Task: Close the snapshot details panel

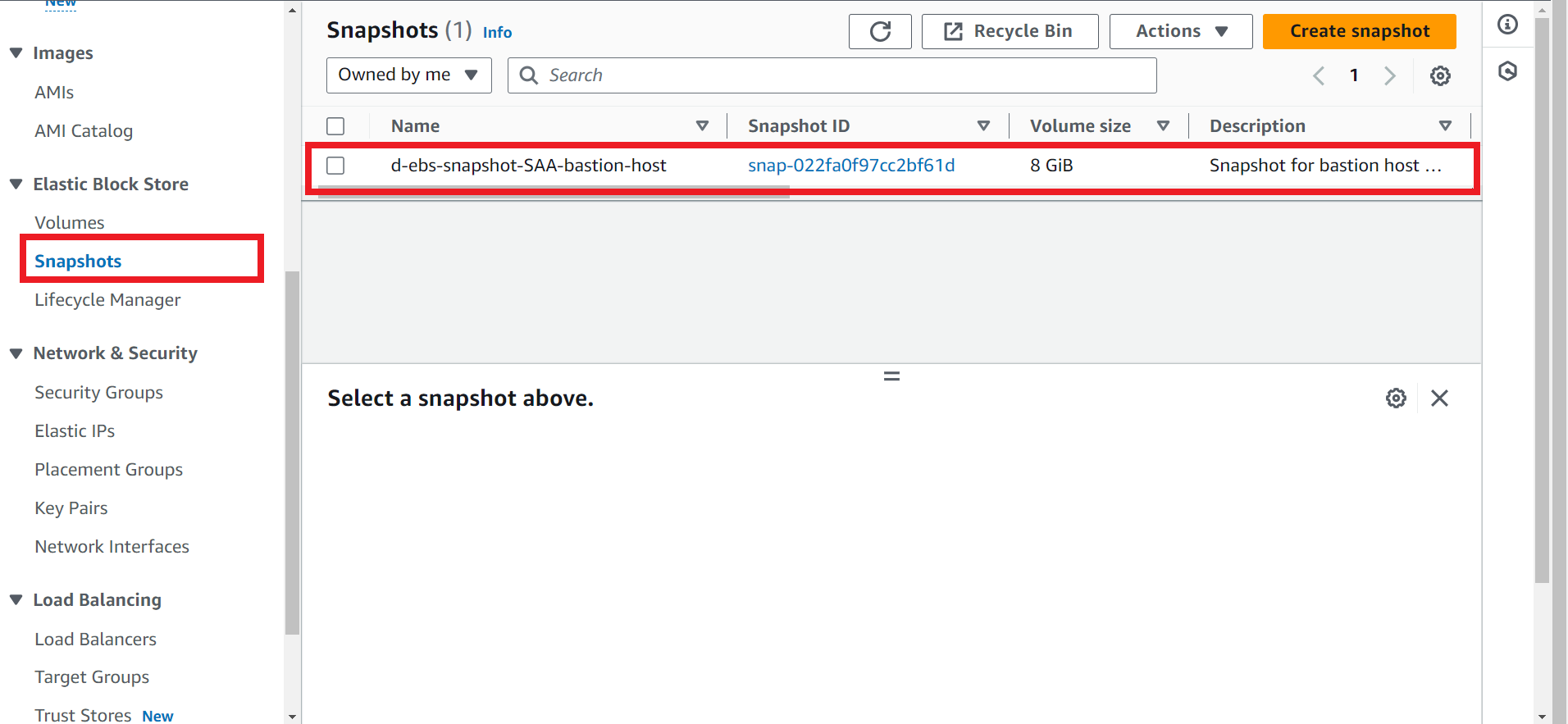Action: click(1439, 398)
